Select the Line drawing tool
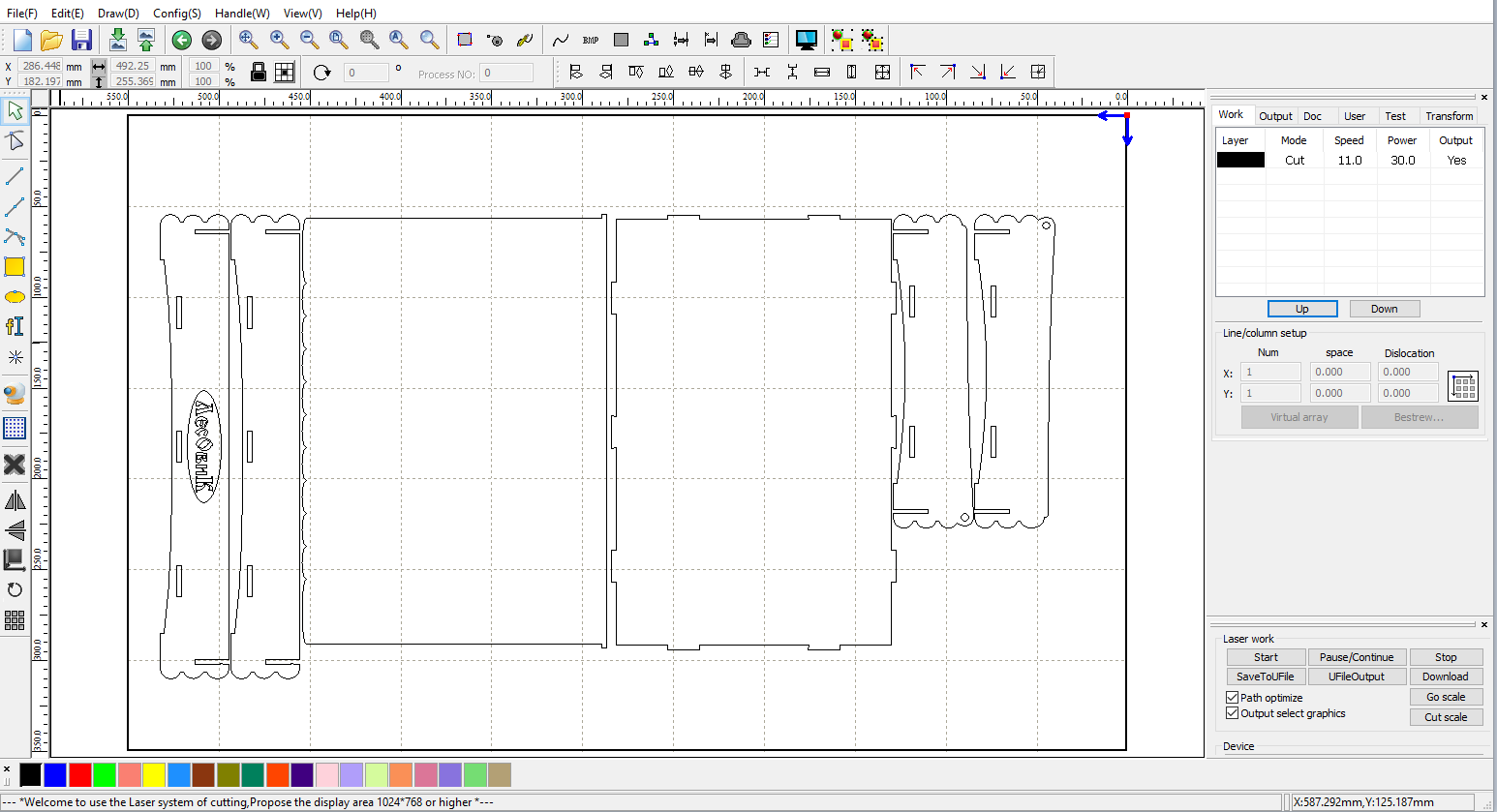Screen dimensions: 1497x812 pyautogui.click(x=15, y=177)
